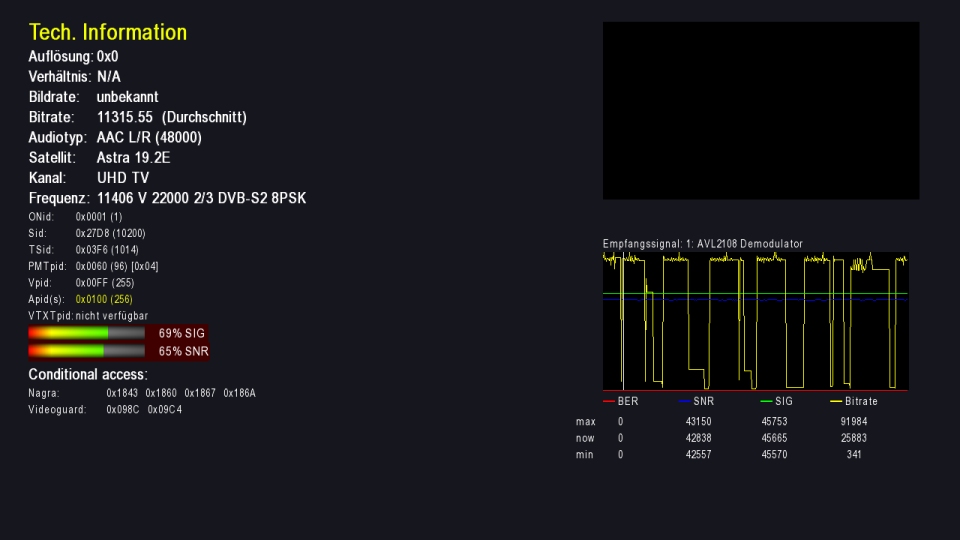Click Videoguard CAID 0x098C
The width and height of the screenshot is (960, 540).
(x=122, y=410)
